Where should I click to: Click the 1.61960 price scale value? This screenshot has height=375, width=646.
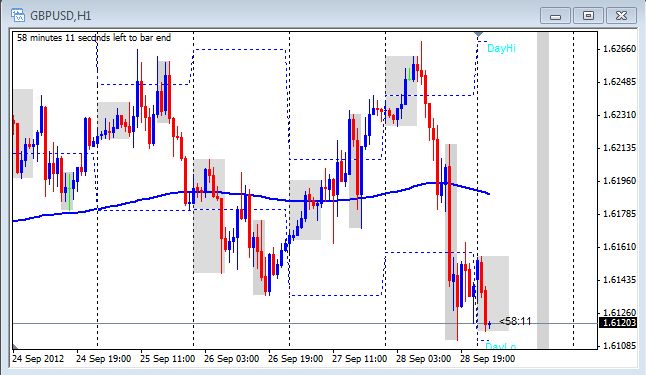[x=619, y=180]
